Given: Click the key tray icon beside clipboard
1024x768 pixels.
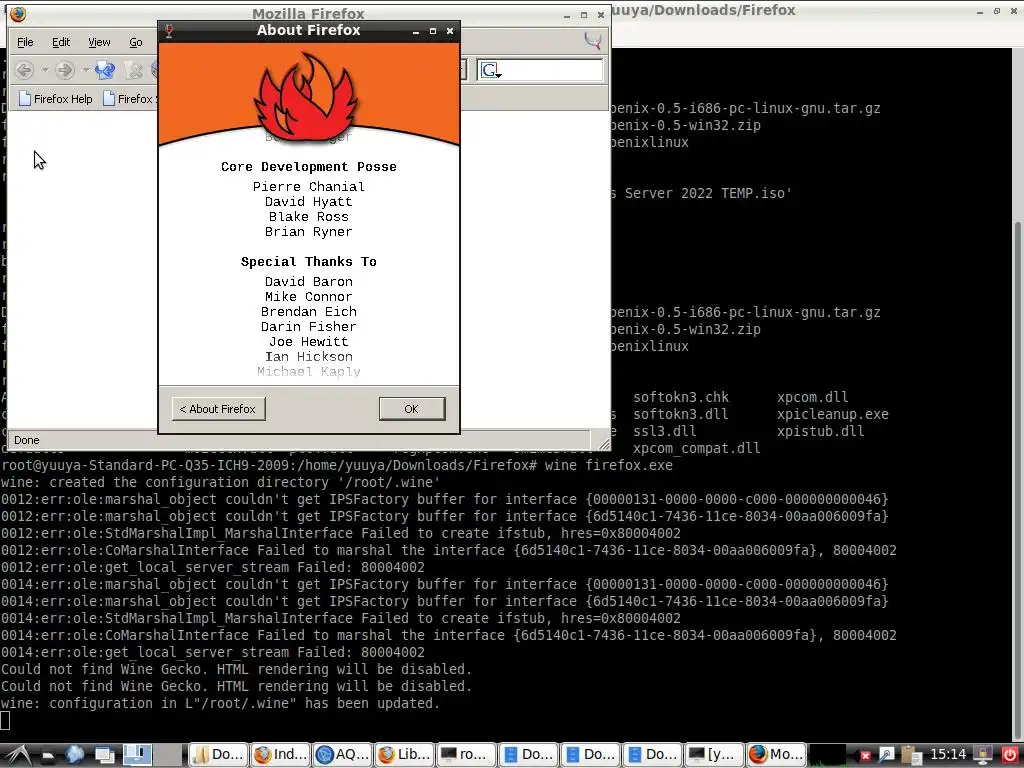Looking at the screenshot, I should coord(886,755).
